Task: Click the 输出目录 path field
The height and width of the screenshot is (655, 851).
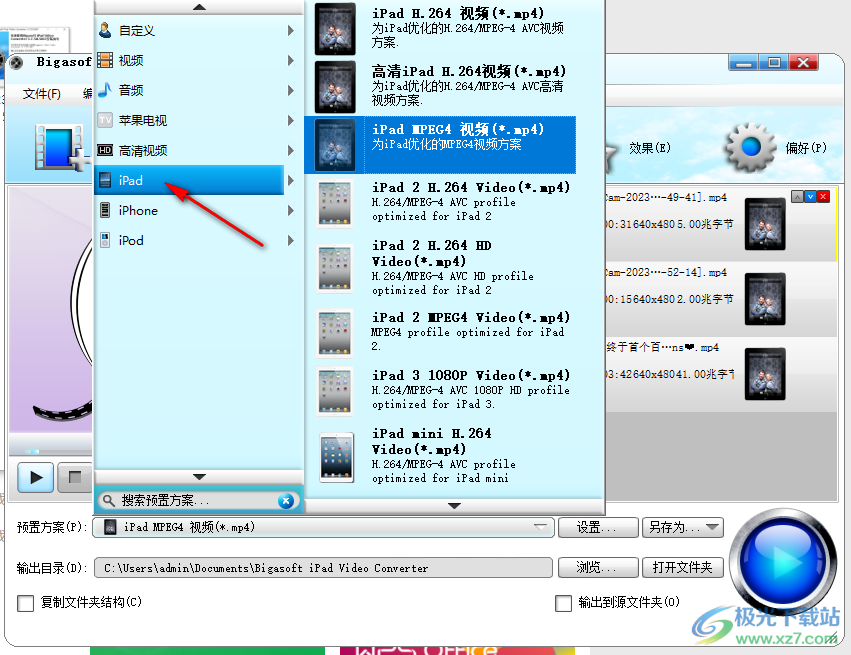Action: [x=323, y=568]
